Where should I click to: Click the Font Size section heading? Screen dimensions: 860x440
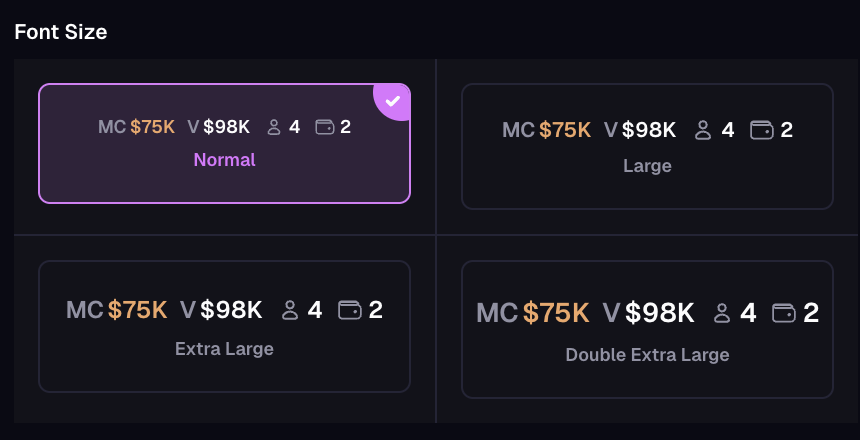click(61, 31)
